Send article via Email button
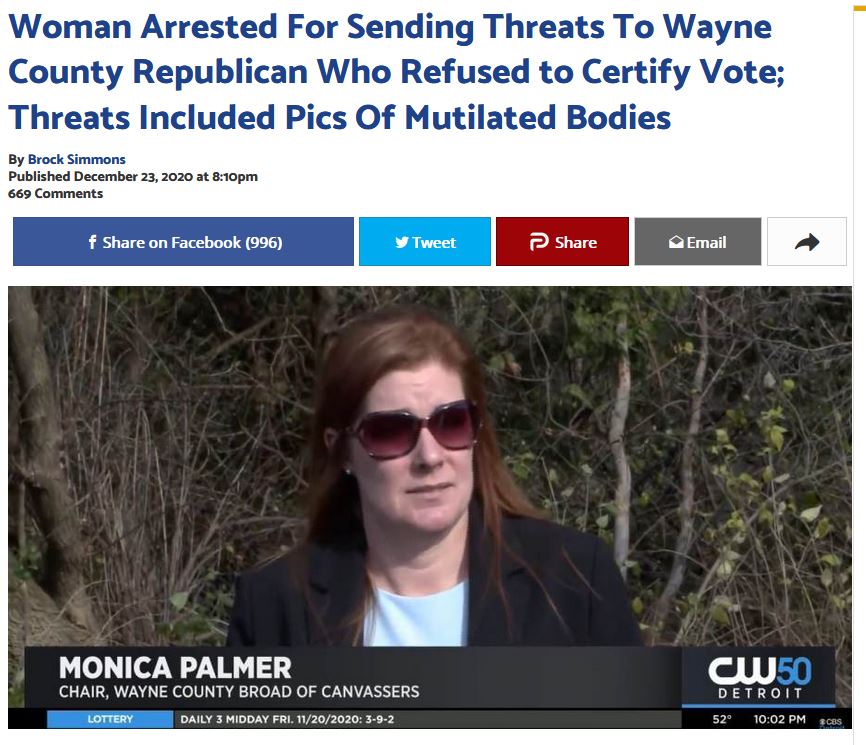 (x=698, y=241)
